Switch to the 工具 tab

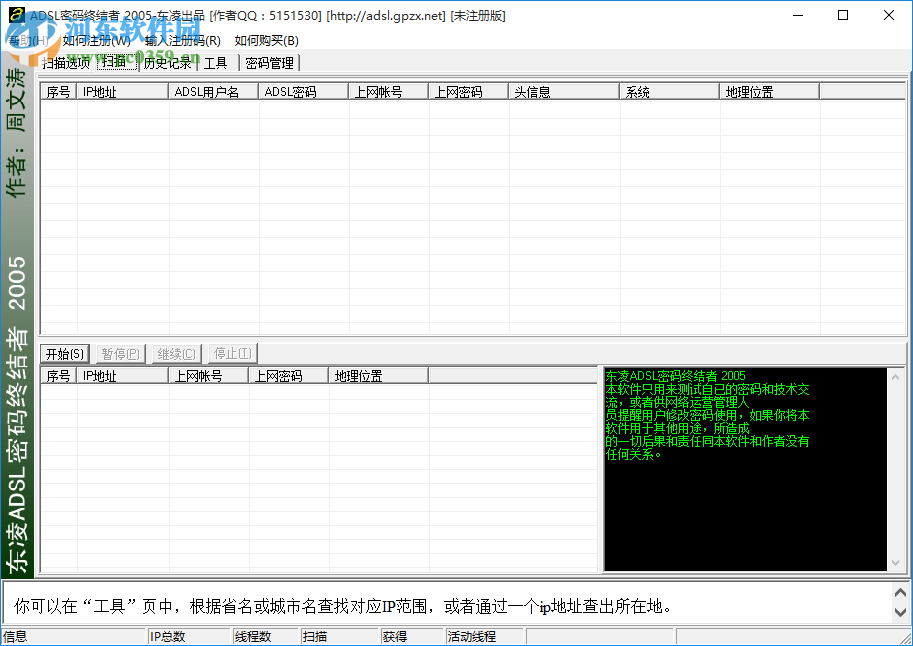click(x=214, y=62)
